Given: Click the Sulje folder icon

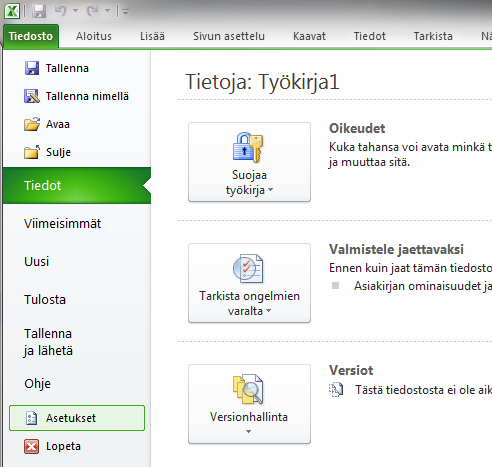Looking at the screenshot, I should 32,152.
